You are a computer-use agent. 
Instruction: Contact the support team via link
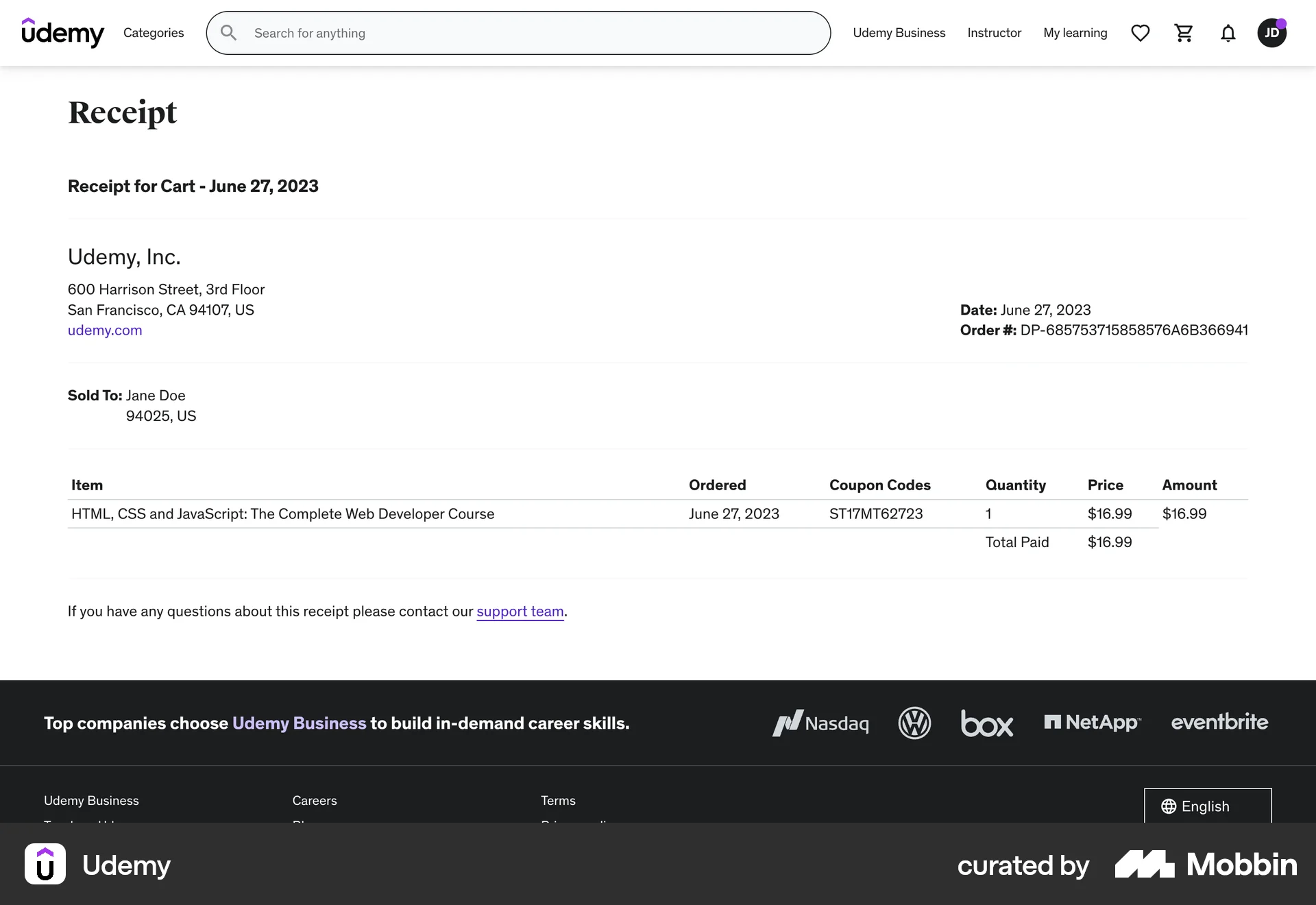tap(520, 612)
